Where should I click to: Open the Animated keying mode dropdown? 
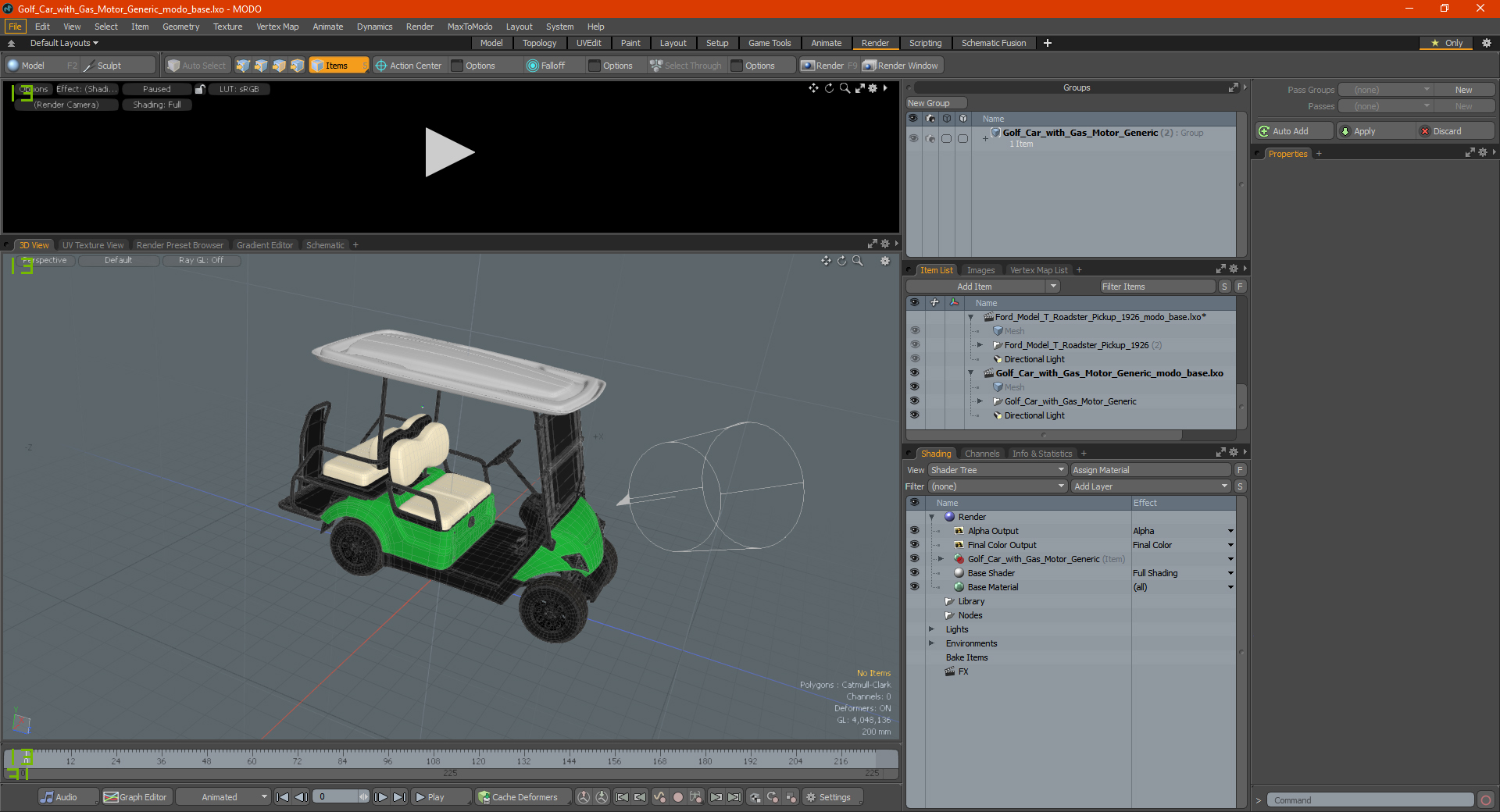click(223, 797)
